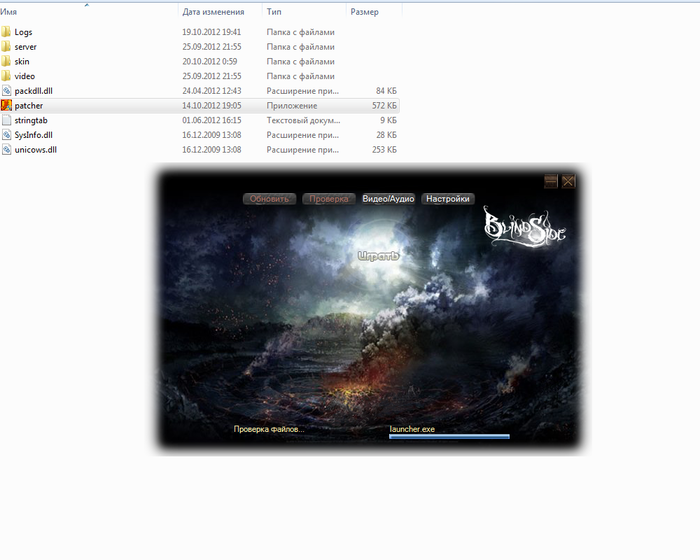Sort files by the Размер column

click(x=374, y=12)
